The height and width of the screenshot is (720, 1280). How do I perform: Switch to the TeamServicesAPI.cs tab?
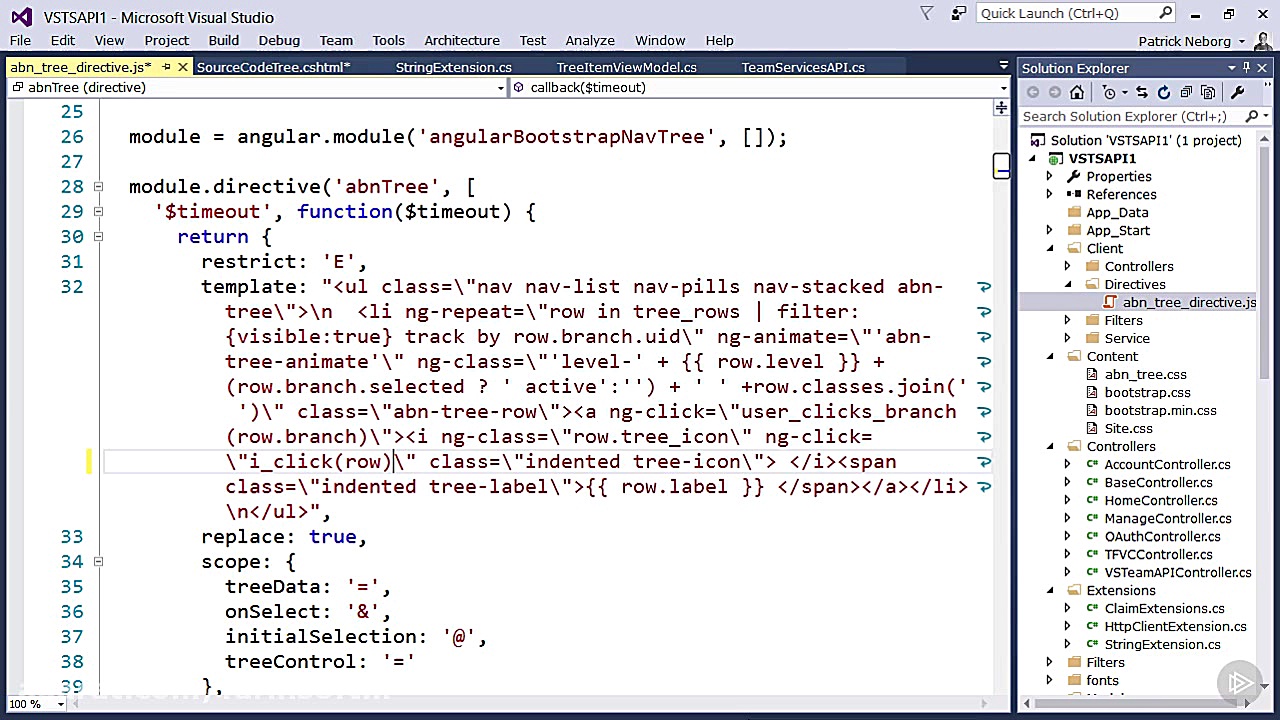803,67
